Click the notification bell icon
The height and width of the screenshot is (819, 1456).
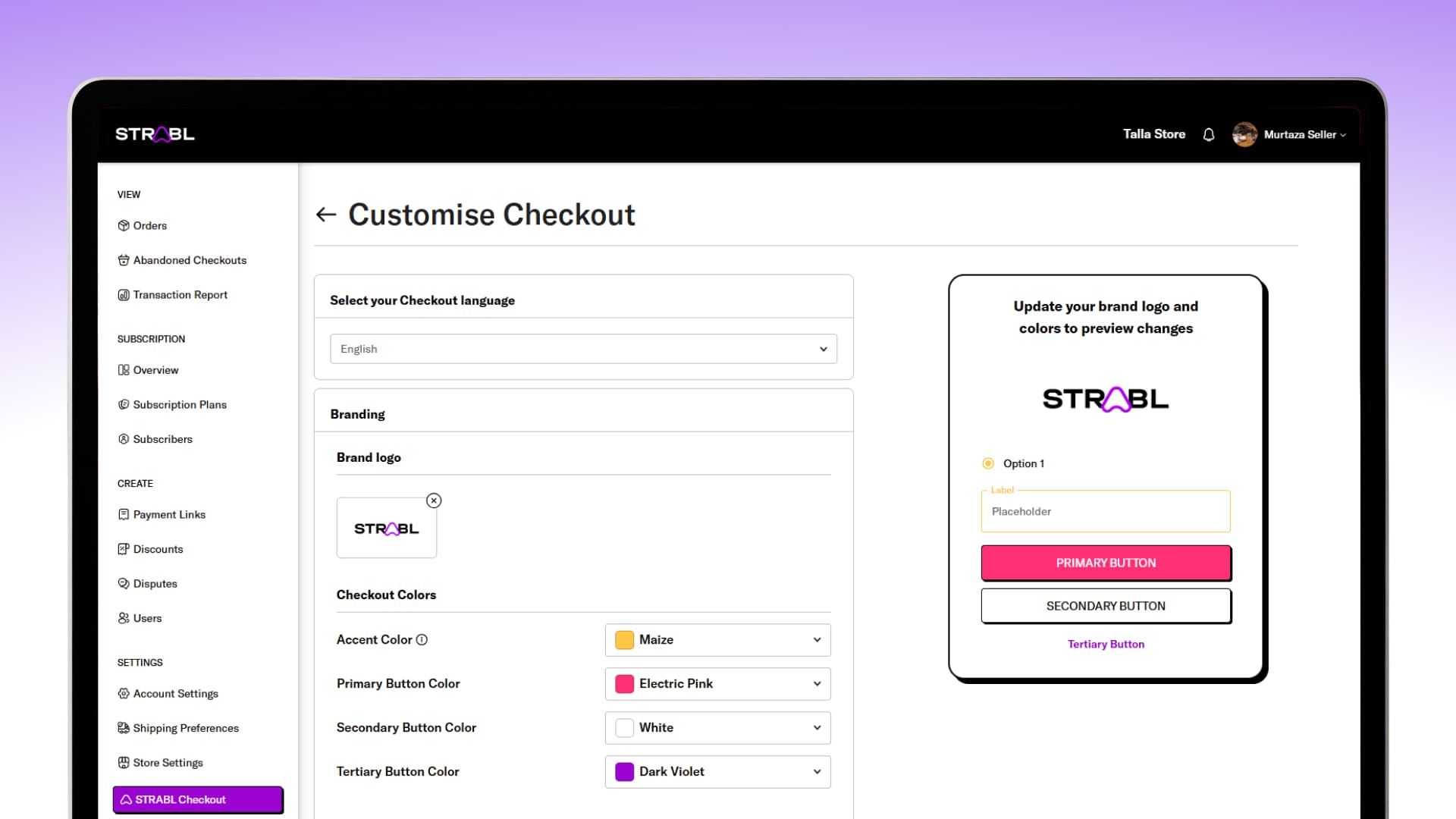(1208, 134)
